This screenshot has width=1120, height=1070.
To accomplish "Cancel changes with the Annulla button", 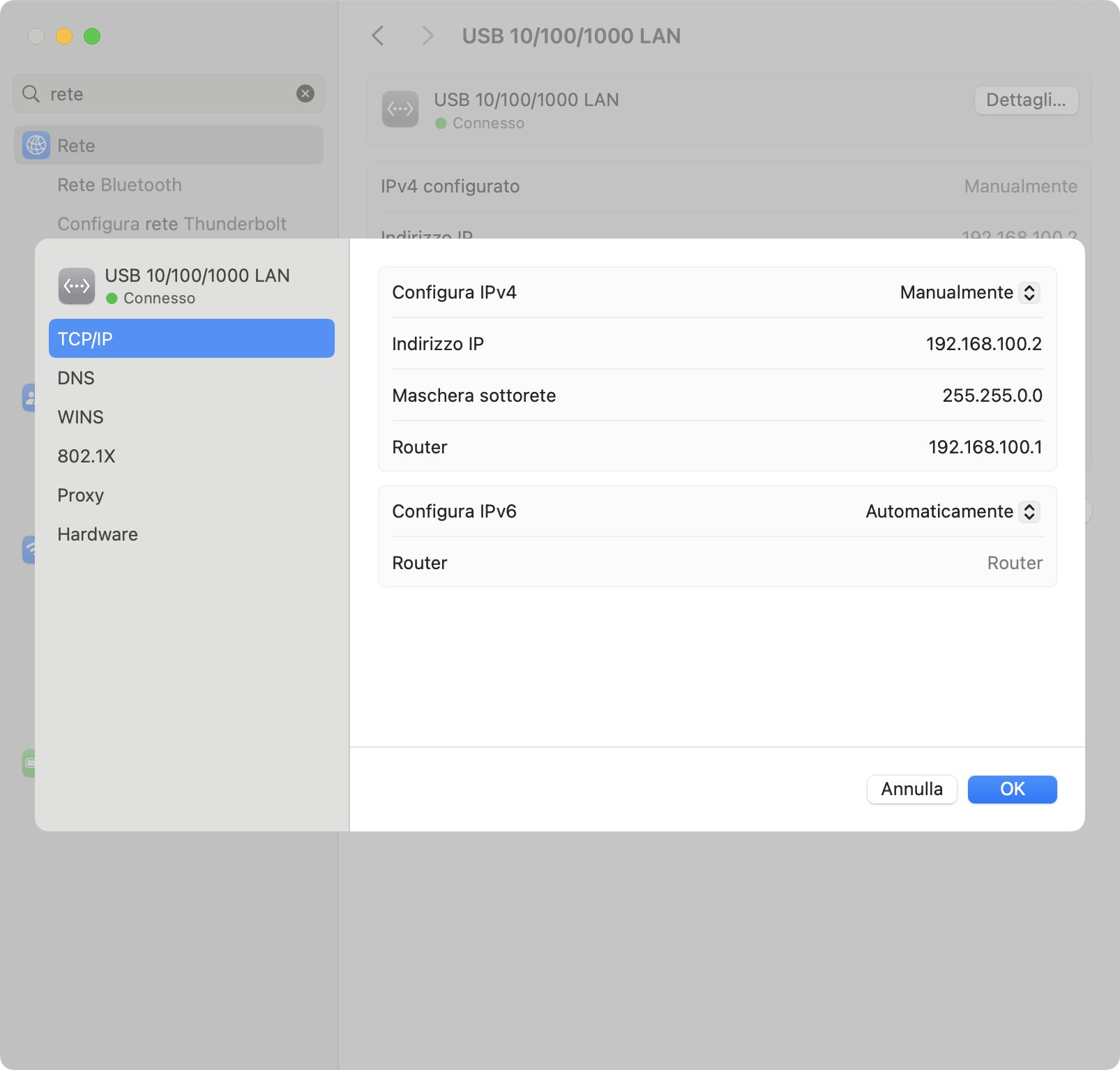I will [911, 789].
